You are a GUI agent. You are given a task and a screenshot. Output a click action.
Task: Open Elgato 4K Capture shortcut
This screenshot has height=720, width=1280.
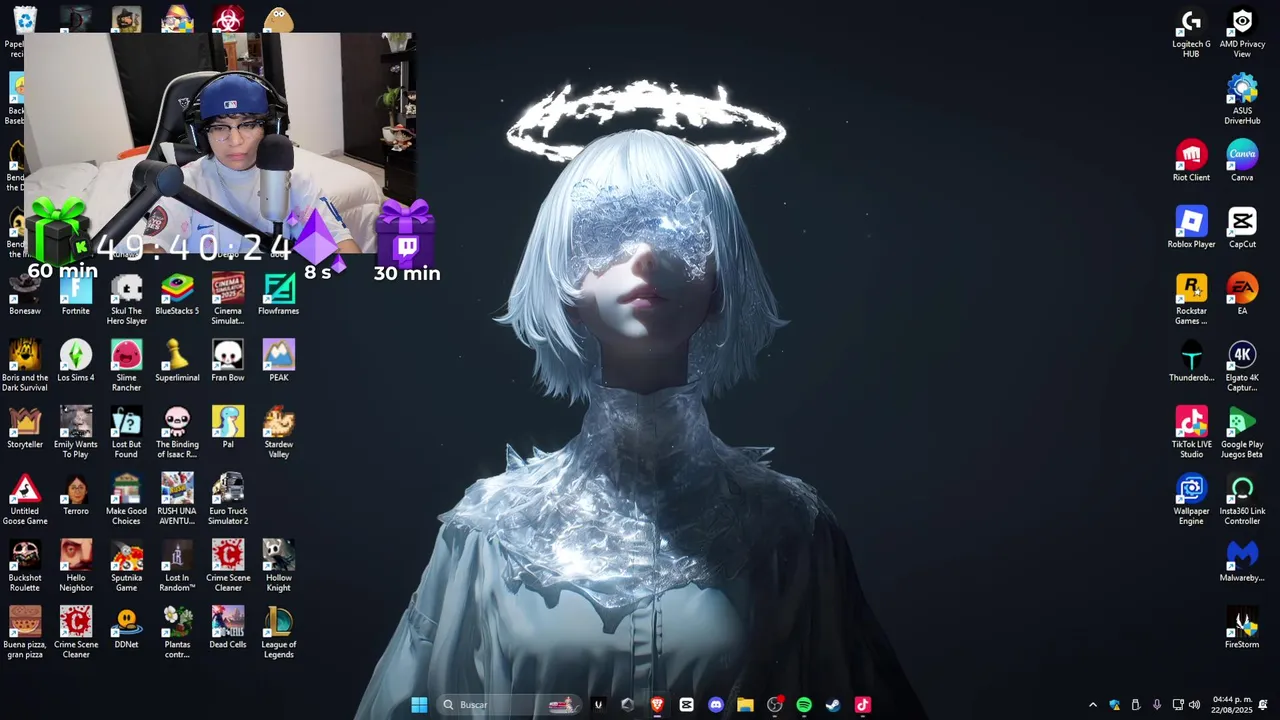[1242, 366]
